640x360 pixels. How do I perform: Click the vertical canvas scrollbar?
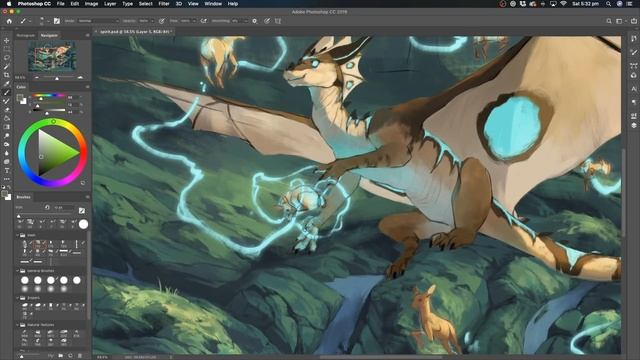tap(623, 192)
